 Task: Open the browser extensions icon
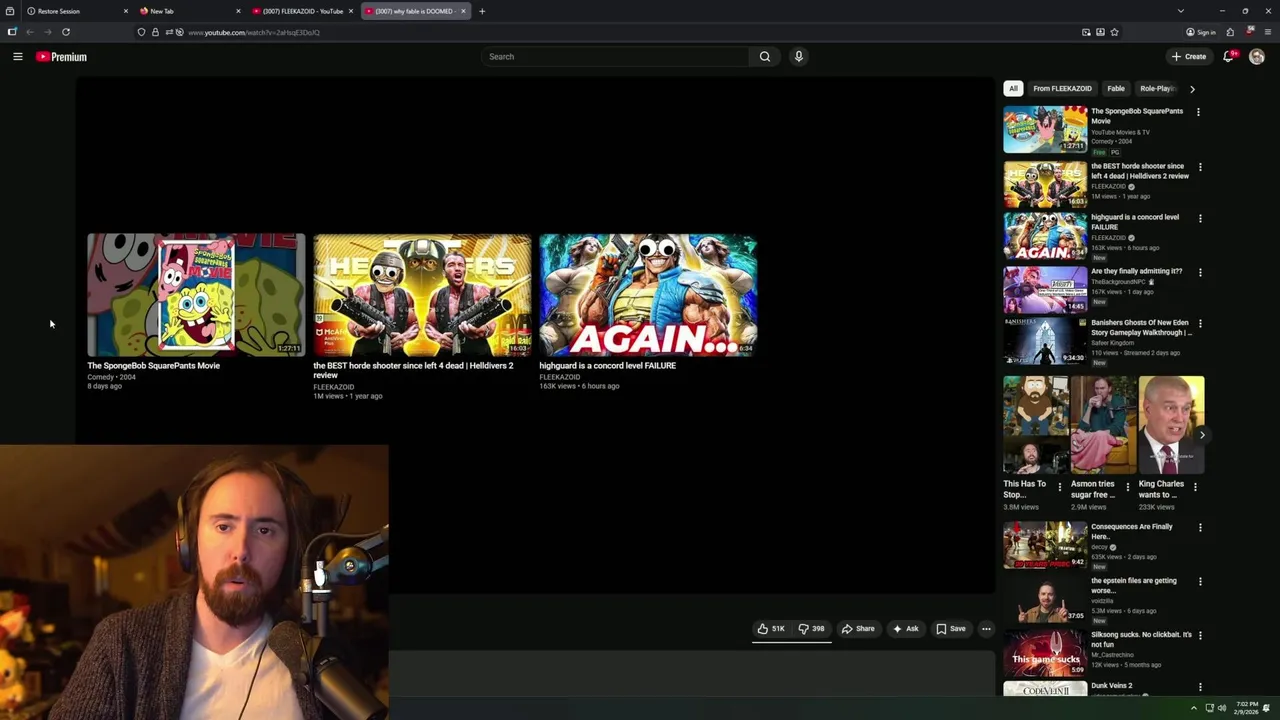coord(1230,32)
